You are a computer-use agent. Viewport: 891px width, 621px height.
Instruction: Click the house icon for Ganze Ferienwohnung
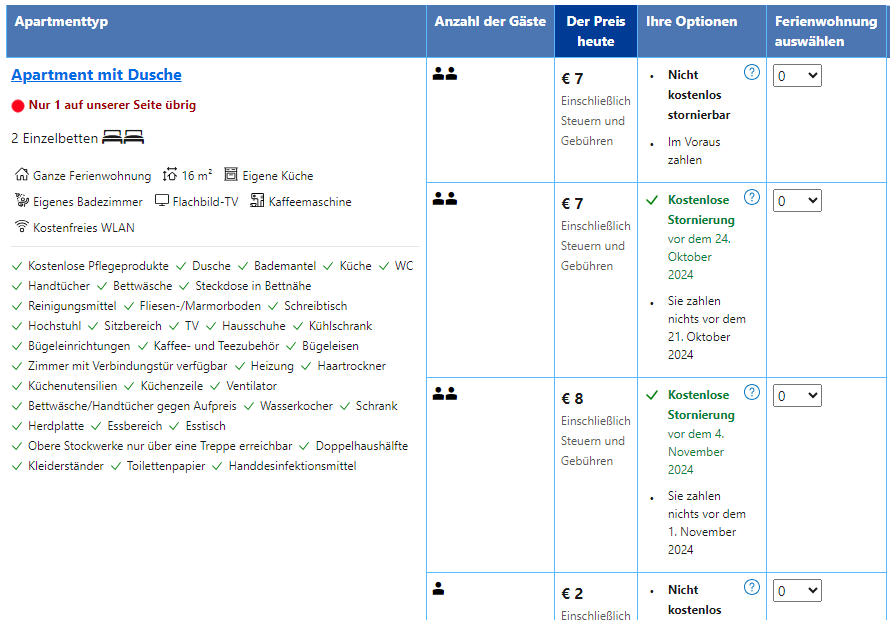click(22, 175)
